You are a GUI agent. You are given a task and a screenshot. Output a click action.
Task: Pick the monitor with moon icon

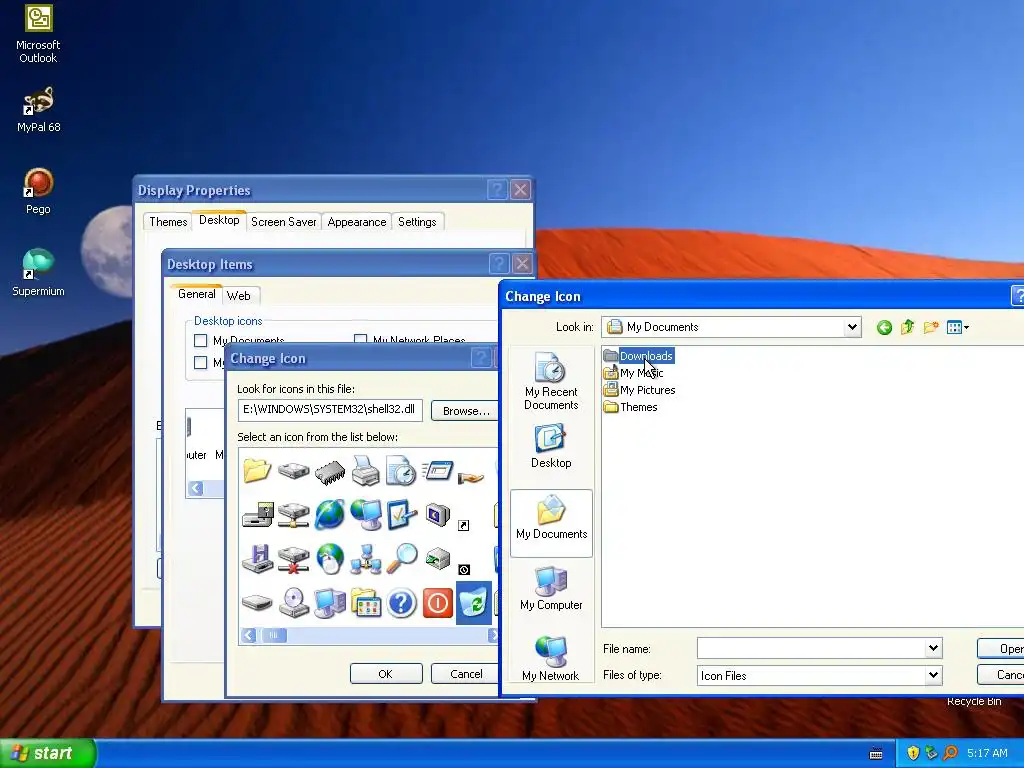click(438, 515)
